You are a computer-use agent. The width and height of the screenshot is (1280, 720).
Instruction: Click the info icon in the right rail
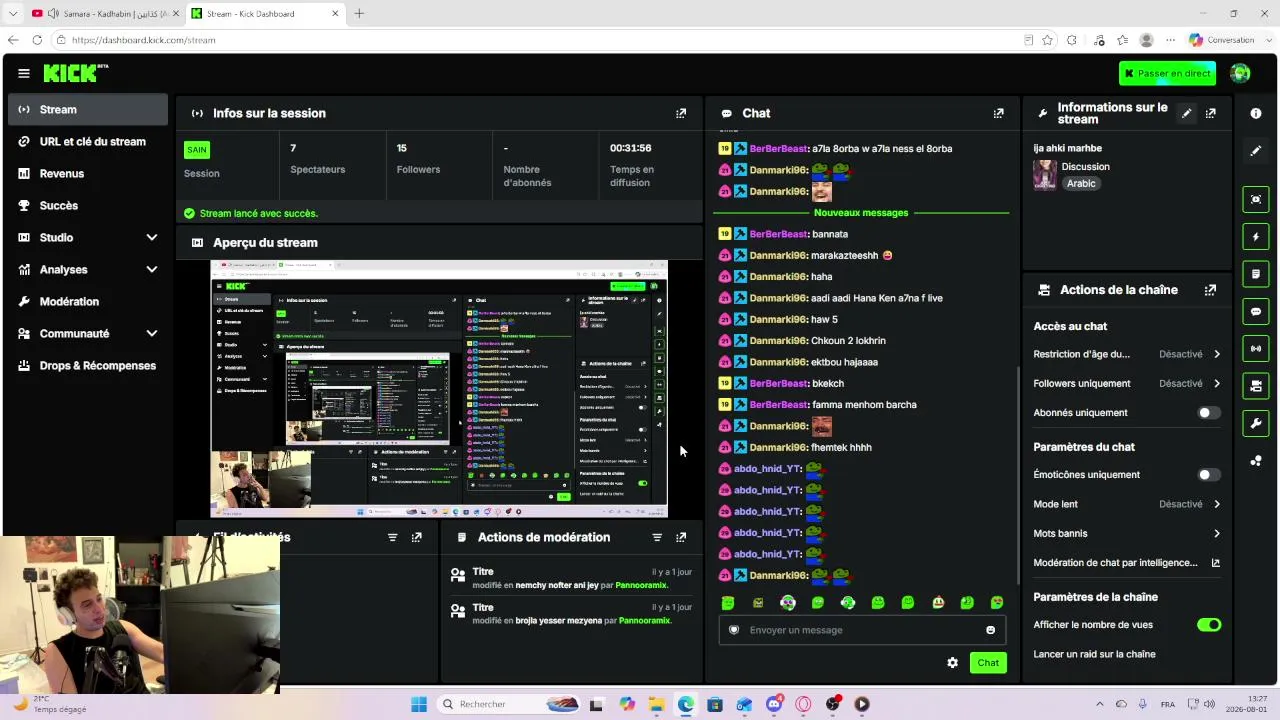click(1256, 113)
